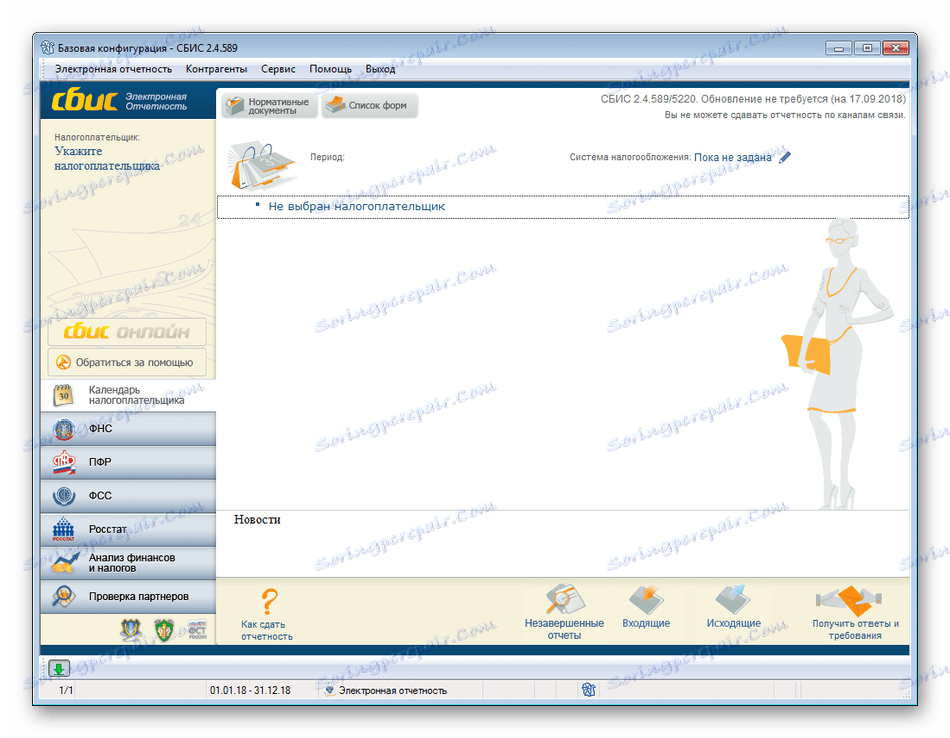Click the green download arrow icon
Viewport: 950px width, 738px height.
pos(59,668)
